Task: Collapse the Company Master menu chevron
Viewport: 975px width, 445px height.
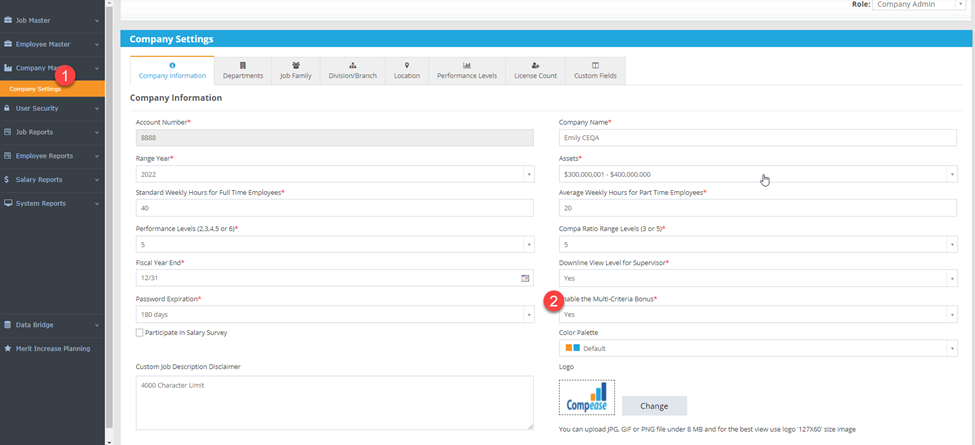Action: point(97,68)
